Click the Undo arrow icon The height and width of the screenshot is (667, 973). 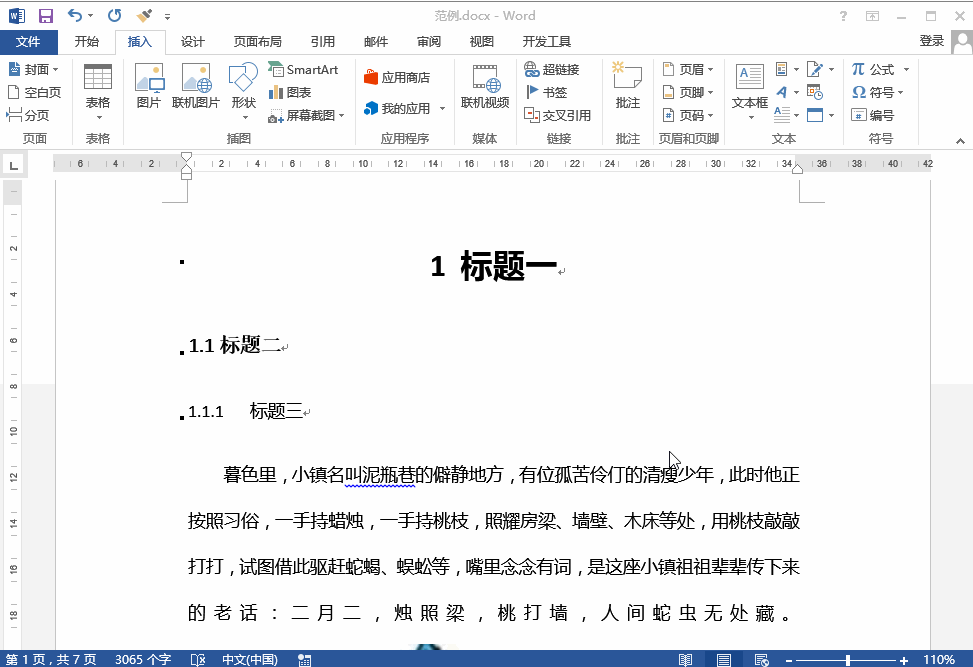pos(74,16)
